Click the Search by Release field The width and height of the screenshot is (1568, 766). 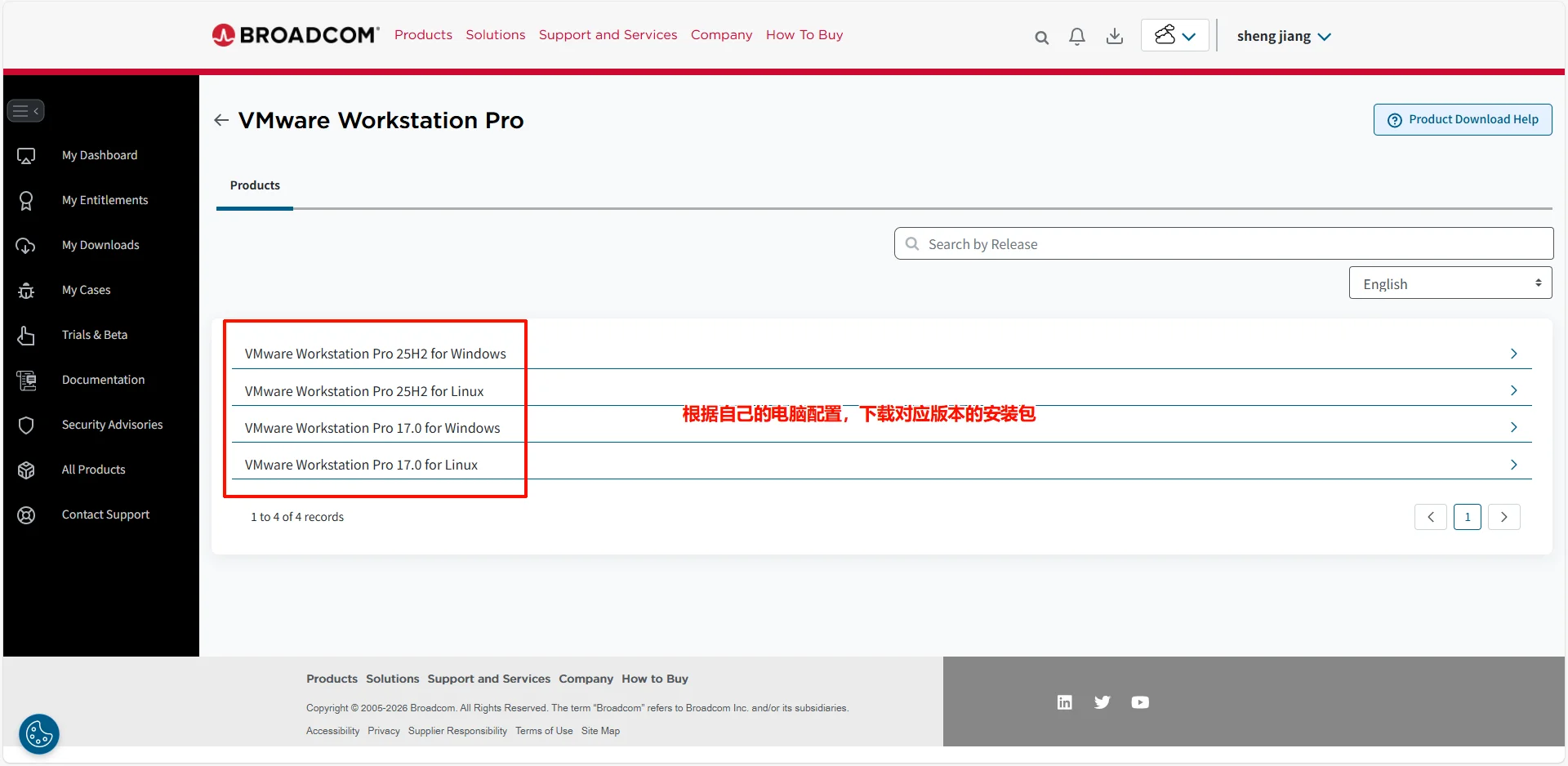(1225, 244)
